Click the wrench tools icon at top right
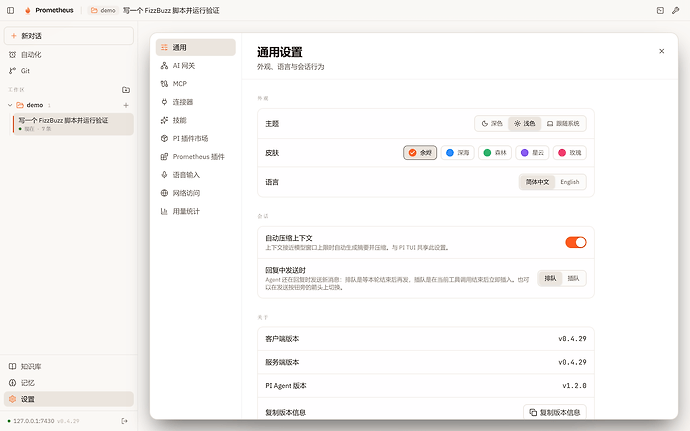The image size is (690, 431). point(675,10)
